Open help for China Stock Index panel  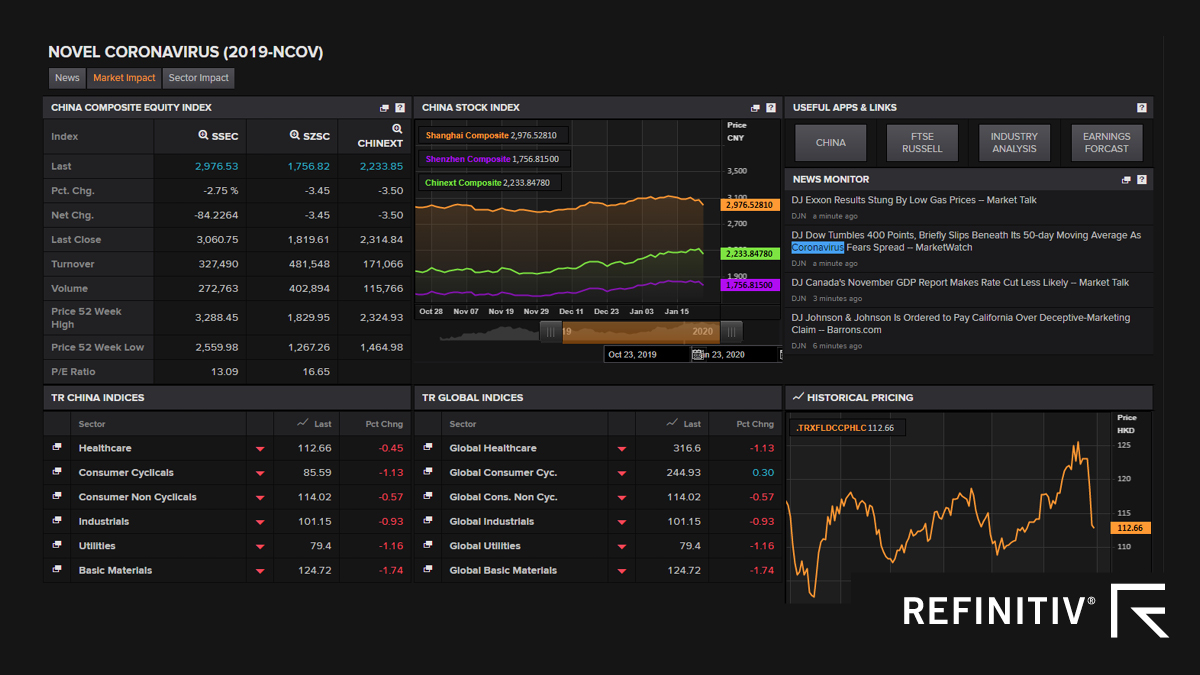771,108
